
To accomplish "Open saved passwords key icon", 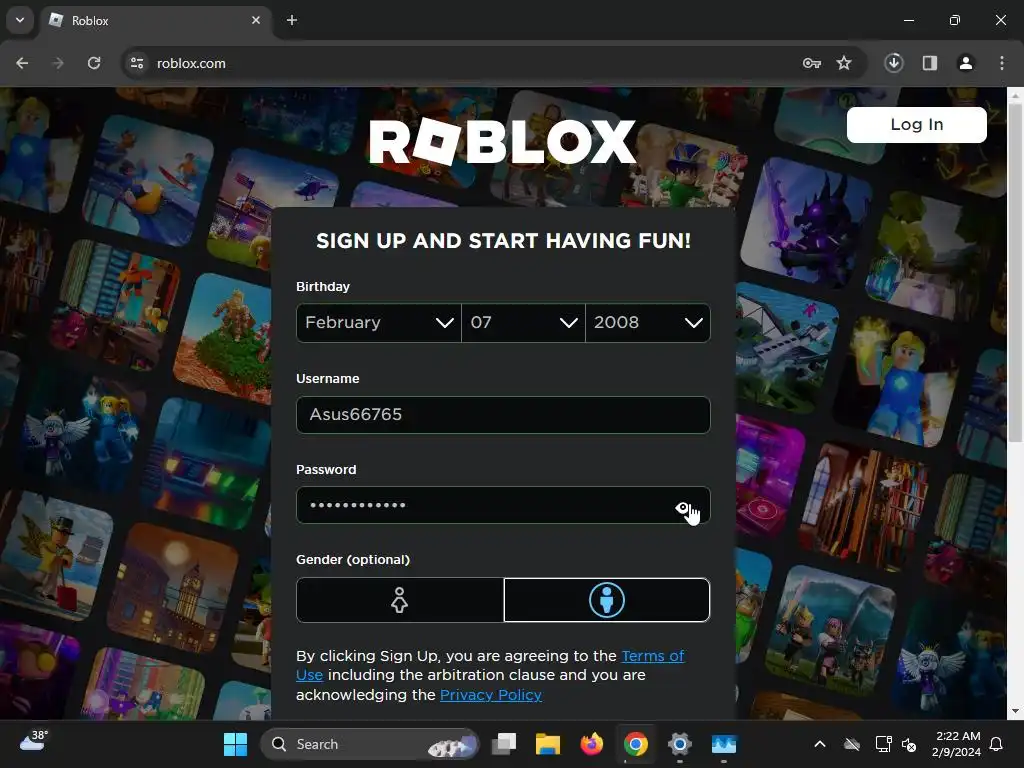I will pyautogui.click(x=812, y=63).
